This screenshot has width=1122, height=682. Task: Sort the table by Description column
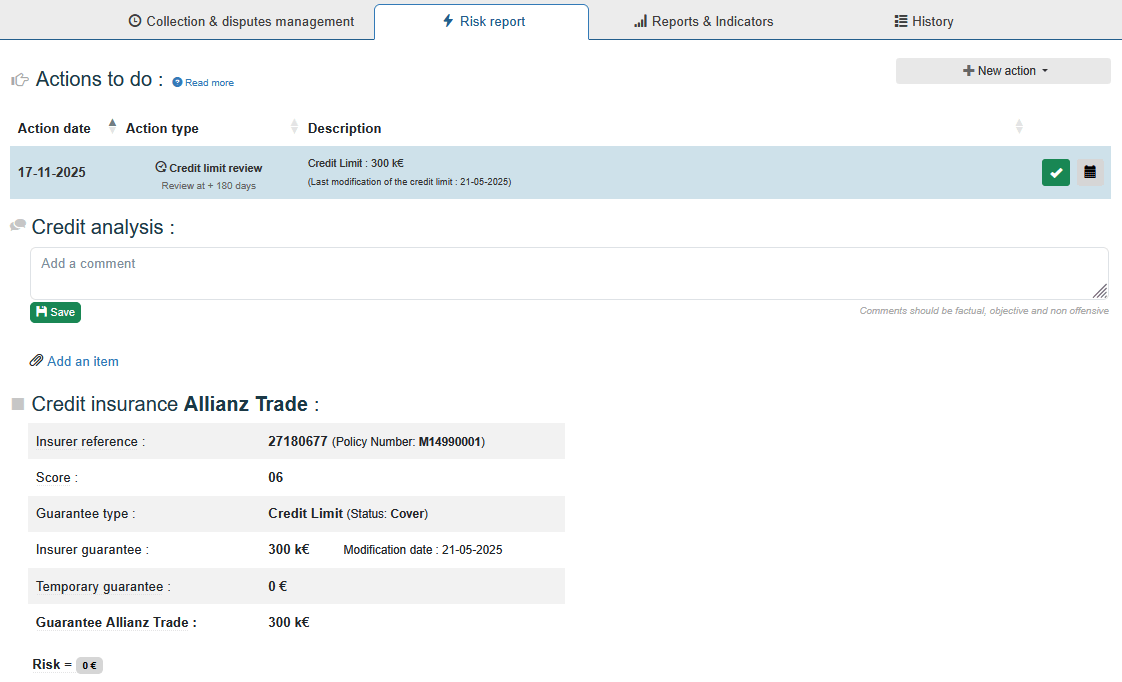pos(1019,127)
